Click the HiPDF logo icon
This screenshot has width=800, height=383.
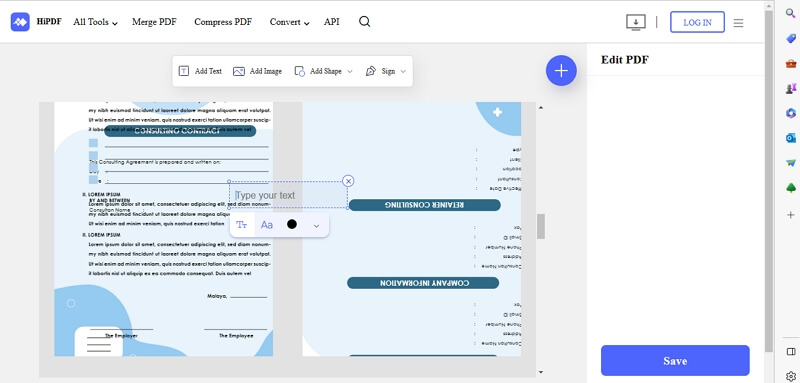[20, 22]
